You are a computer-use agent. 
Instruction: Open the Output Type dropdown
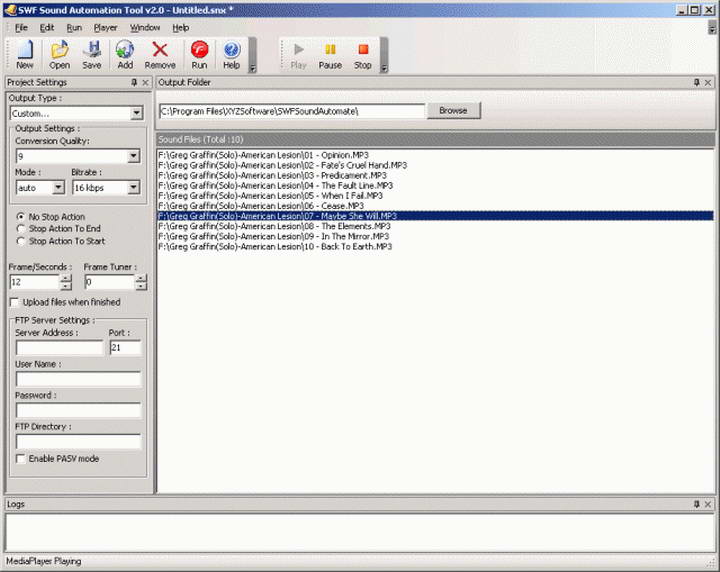coord(136,113)
